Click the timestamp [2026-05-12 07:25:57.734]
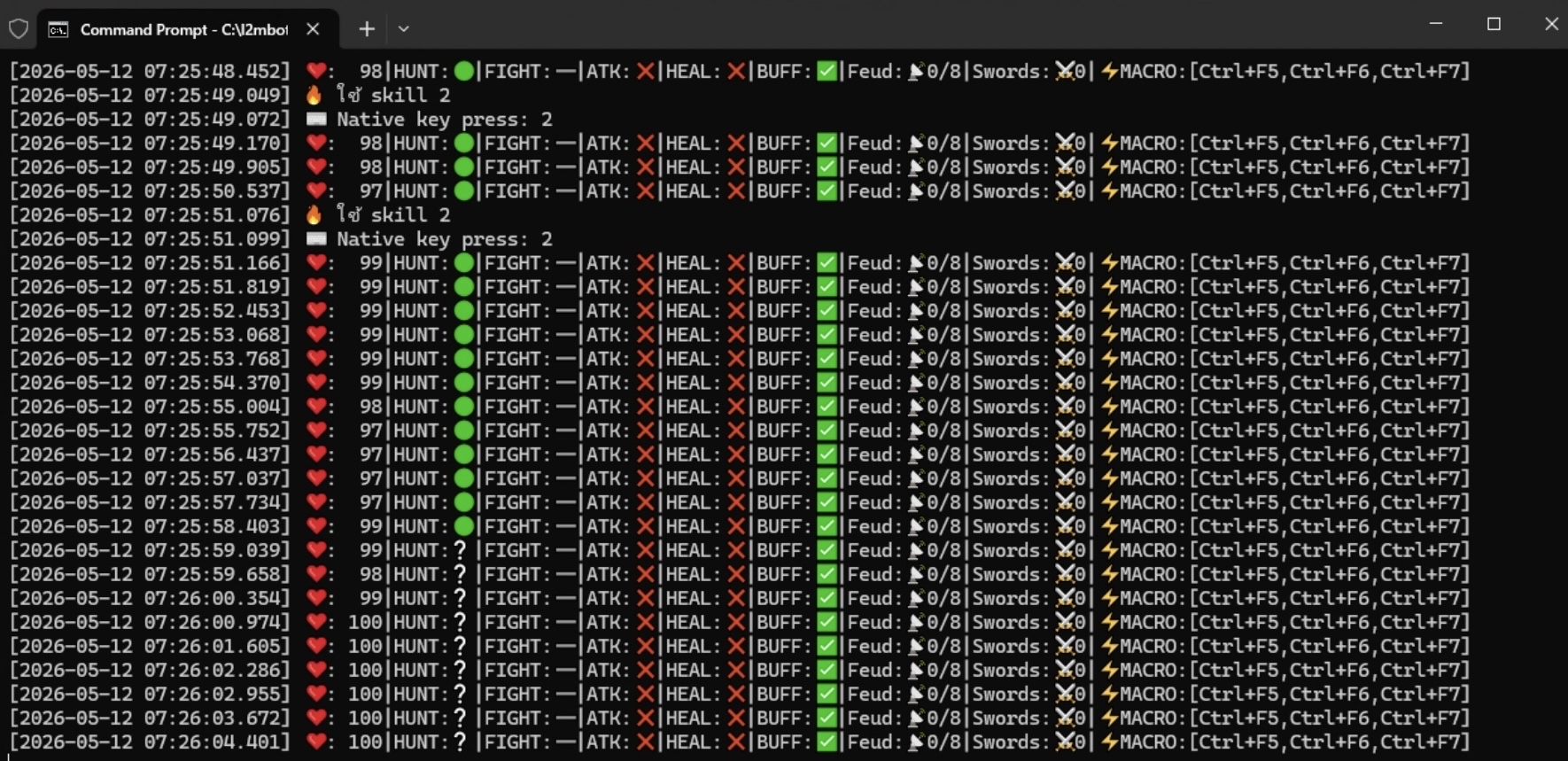The width and height of the screenshot is (1568, 761). 151,502
